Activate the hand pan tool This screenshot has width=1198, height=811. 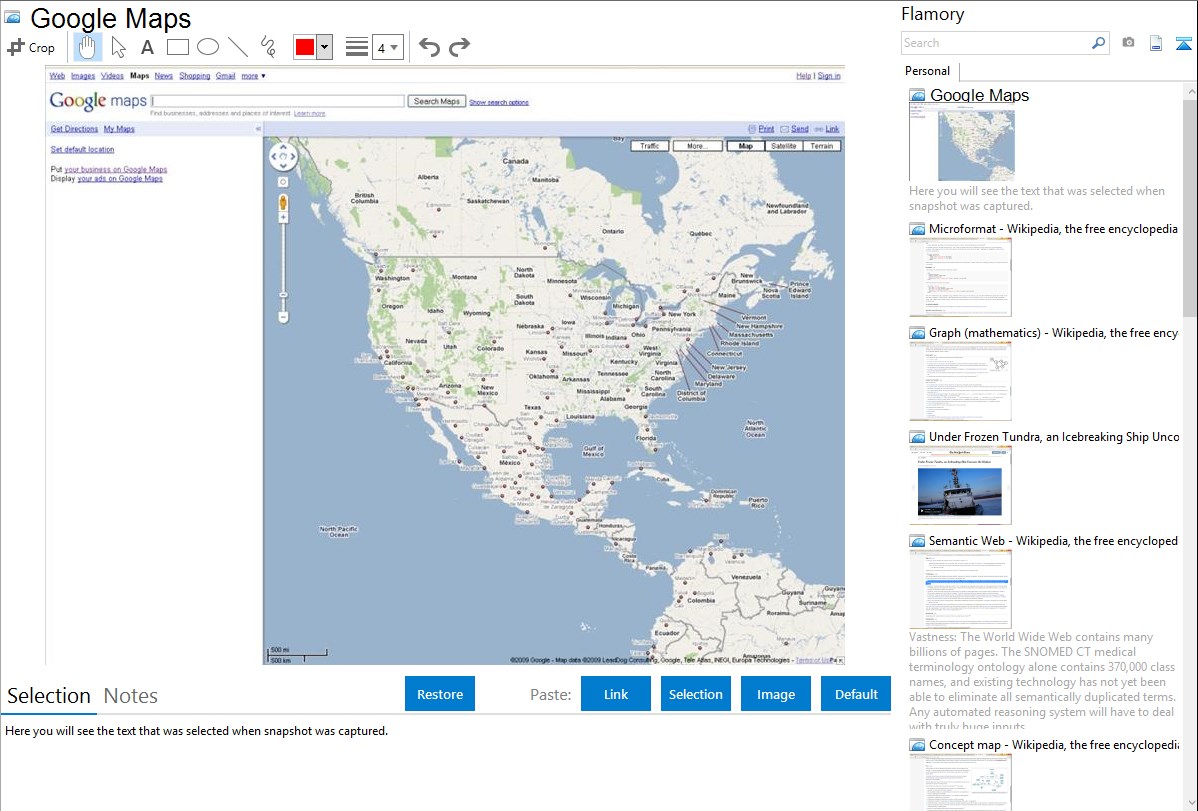coord(87,47)
